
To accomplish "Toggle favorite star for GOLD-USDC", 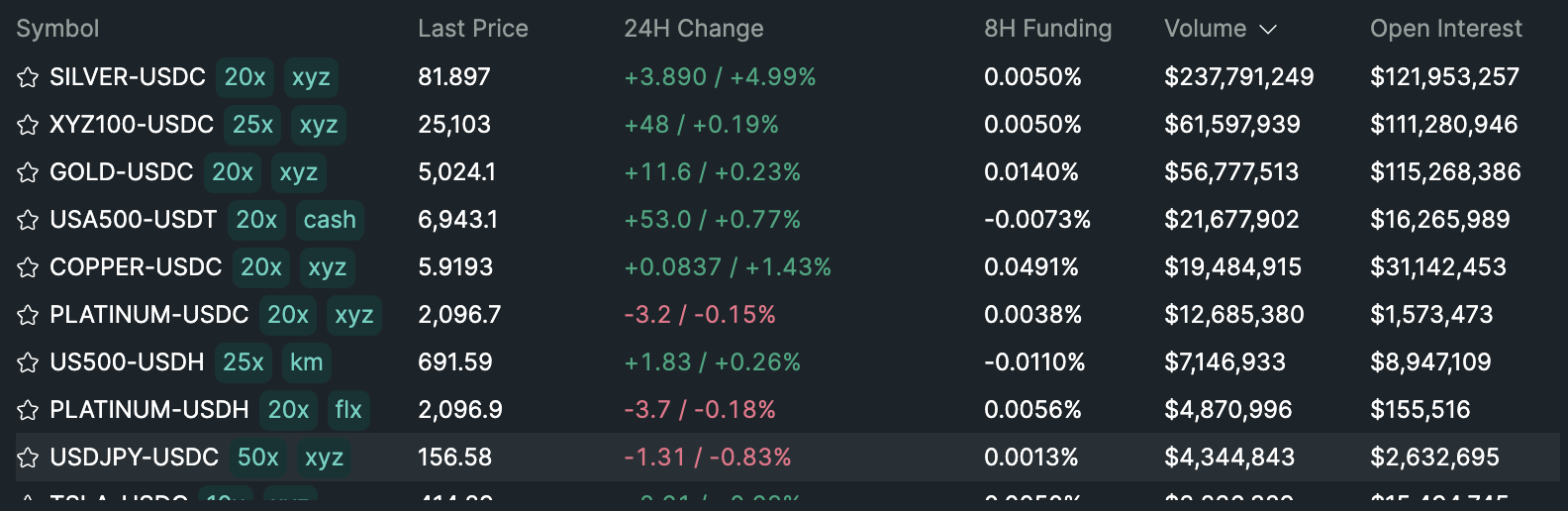I will 28,172.
